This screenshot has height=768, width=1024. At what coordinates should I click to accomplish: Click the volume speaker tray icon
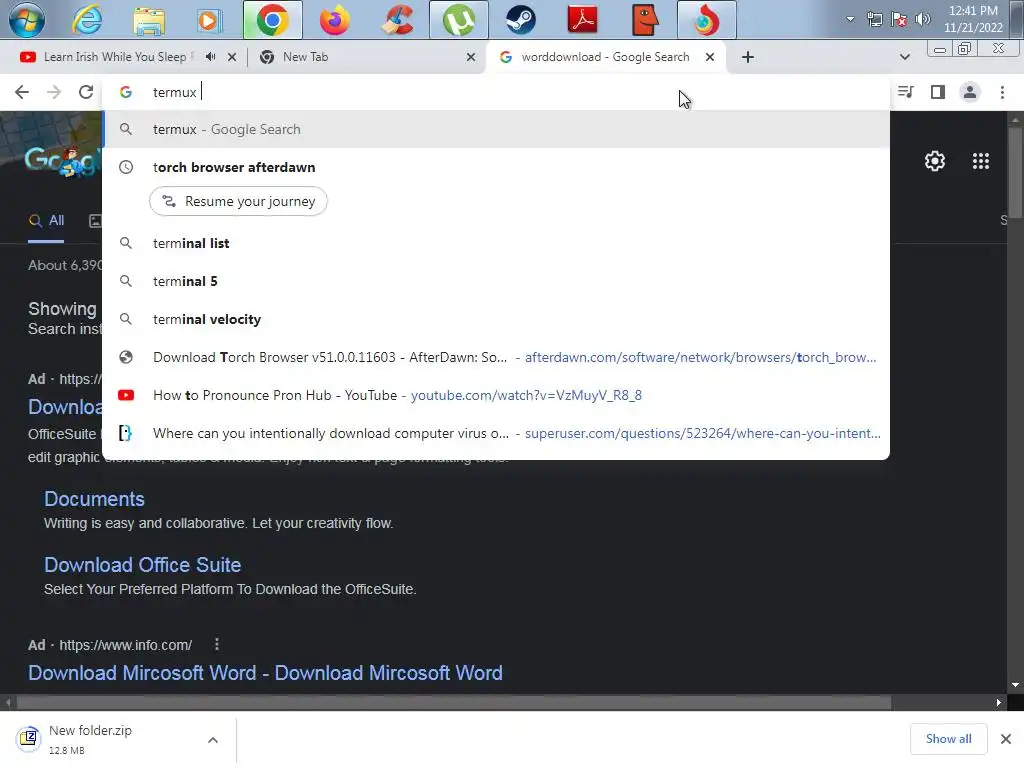923,19
